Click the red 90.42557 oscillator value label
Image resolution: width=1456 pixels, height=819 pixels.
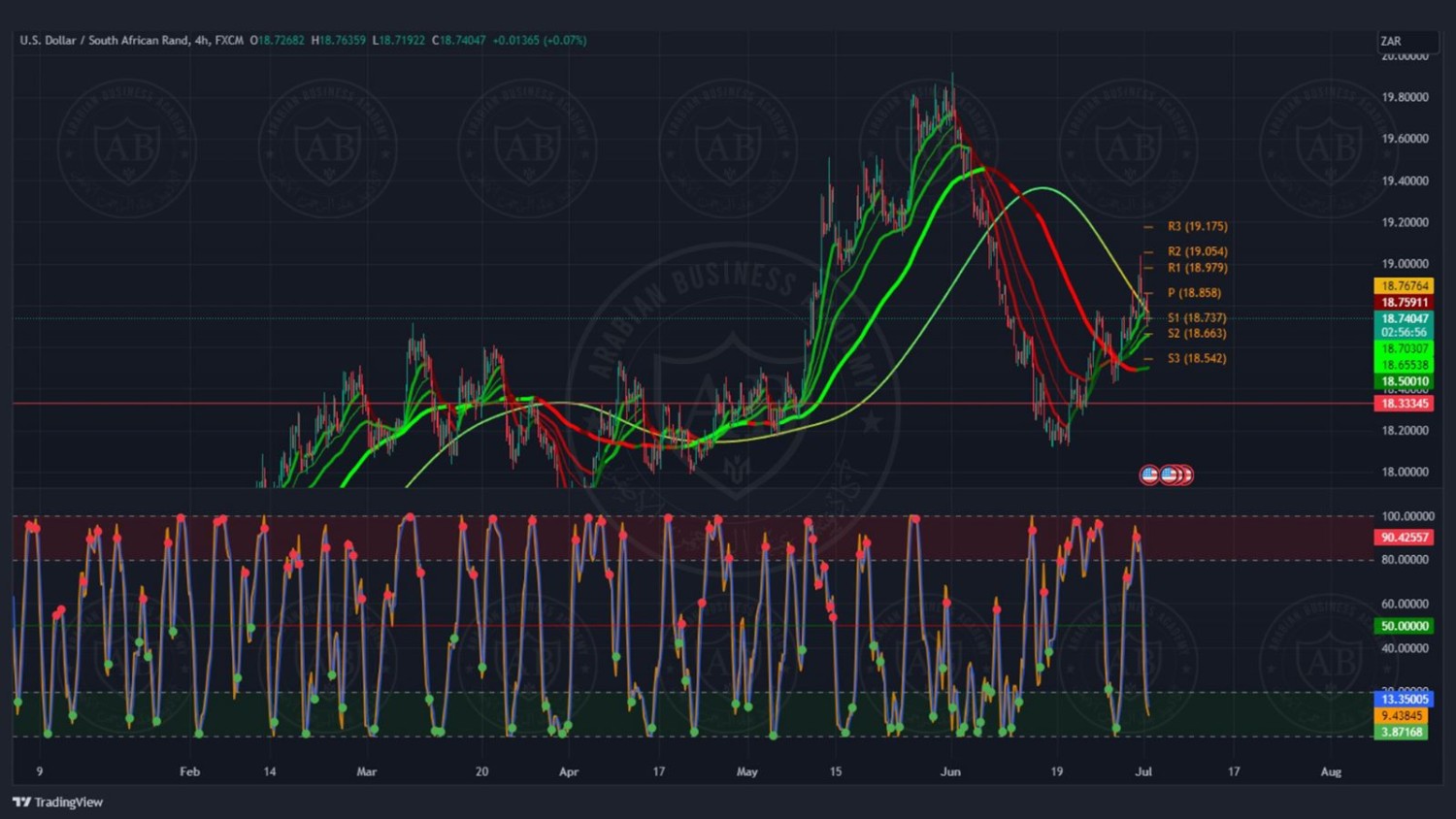pyautogui.click(x=1404, y=538)
